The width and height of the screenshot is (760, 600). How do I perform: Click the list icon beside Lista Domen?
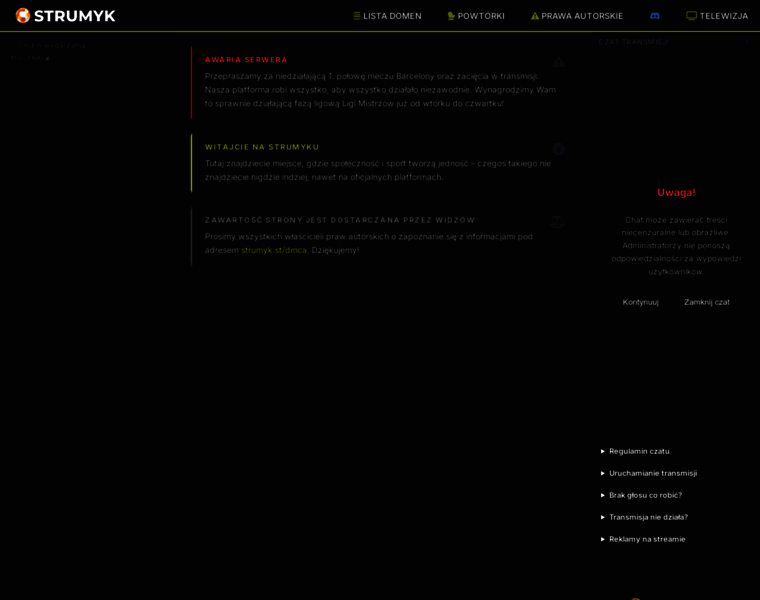point(357,16)
